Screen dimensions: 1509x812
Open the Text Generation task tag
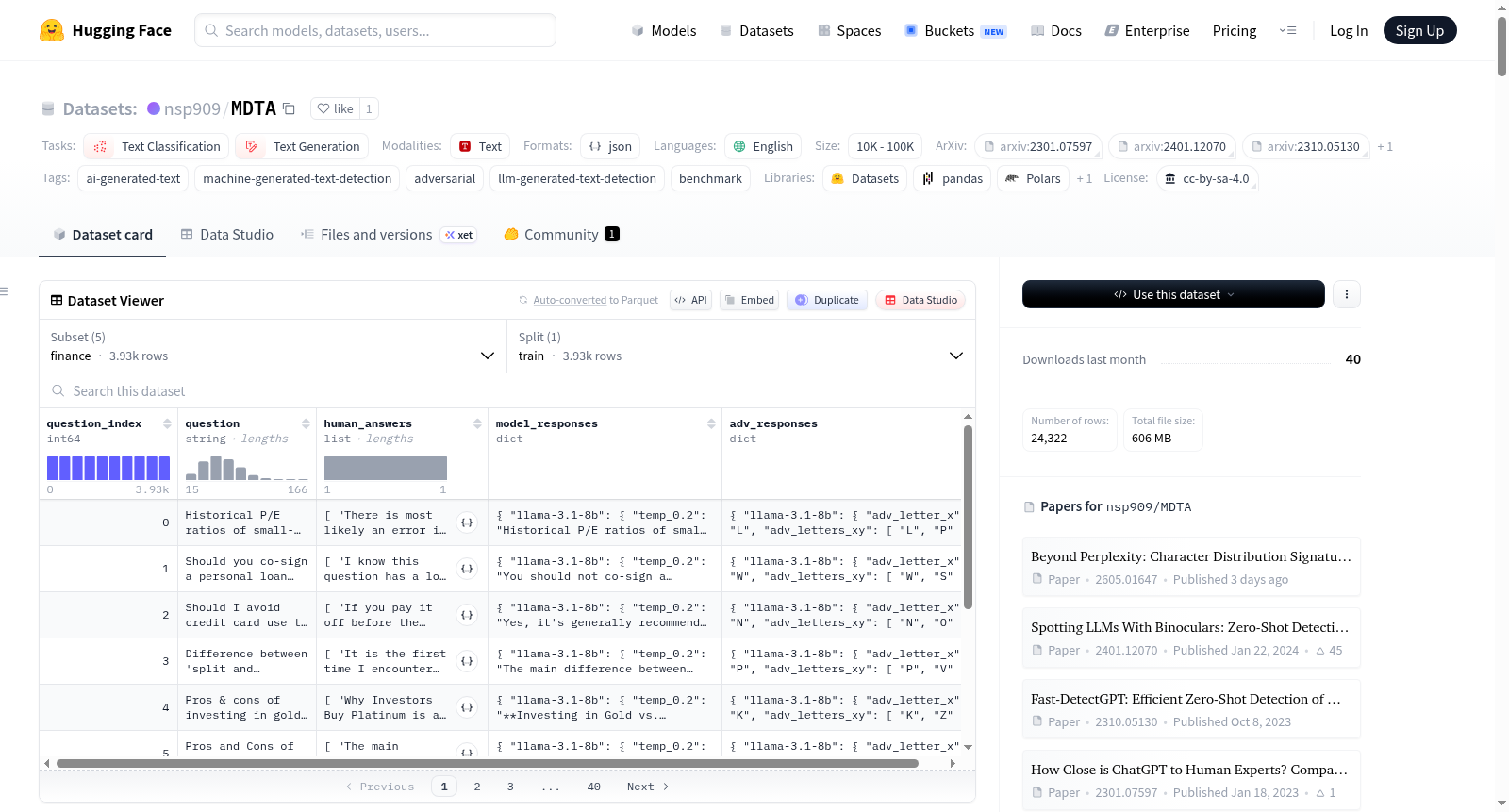[302, 146]
